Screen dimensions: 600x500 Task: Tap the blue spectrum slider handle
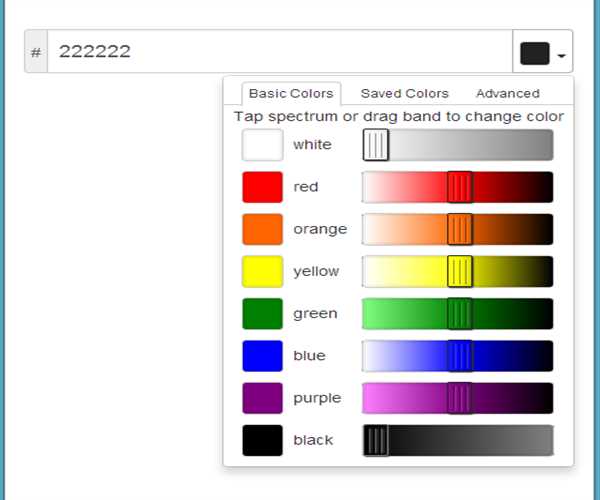[459, 355]
